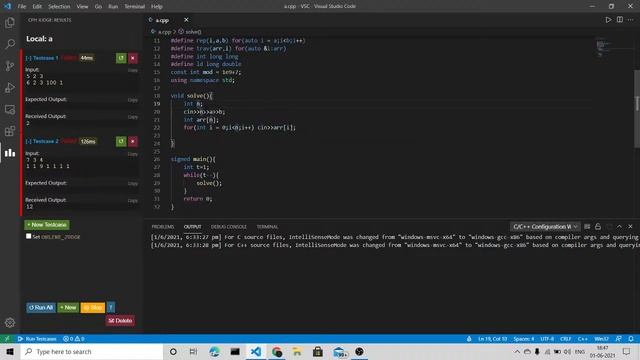Split the editor to the right

(x=620, y=20)
